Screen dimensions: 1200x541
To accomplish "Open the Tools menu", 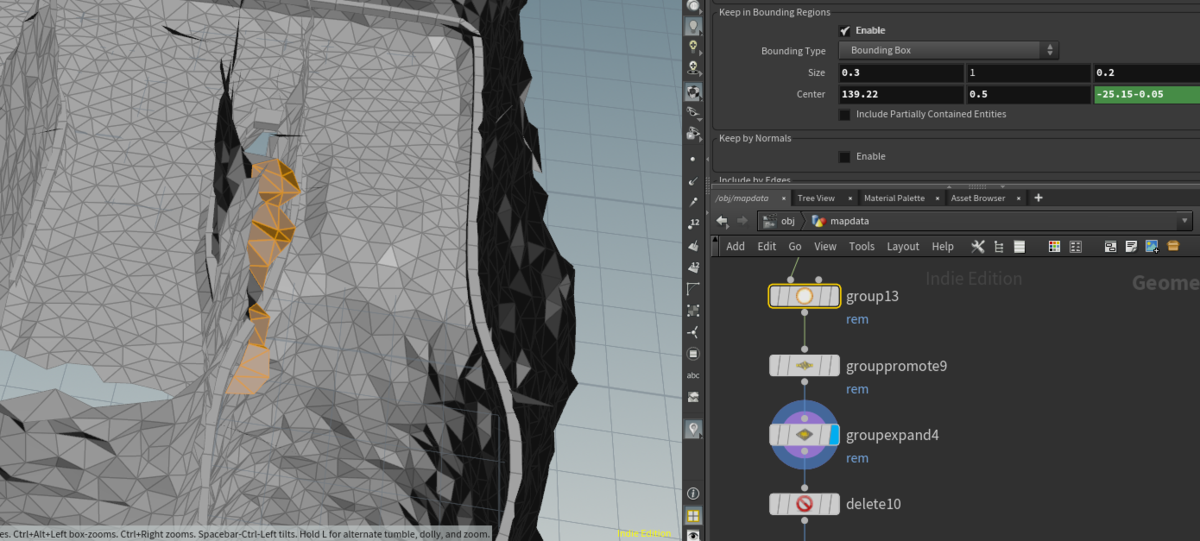I will coord(862,246).
